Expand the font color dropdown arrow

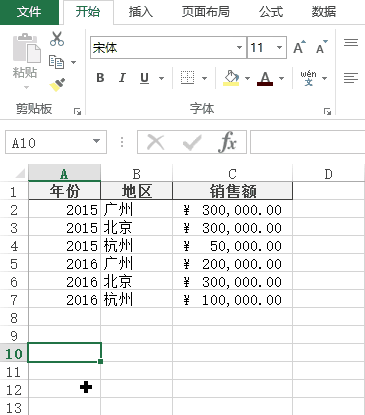point(281,79)
